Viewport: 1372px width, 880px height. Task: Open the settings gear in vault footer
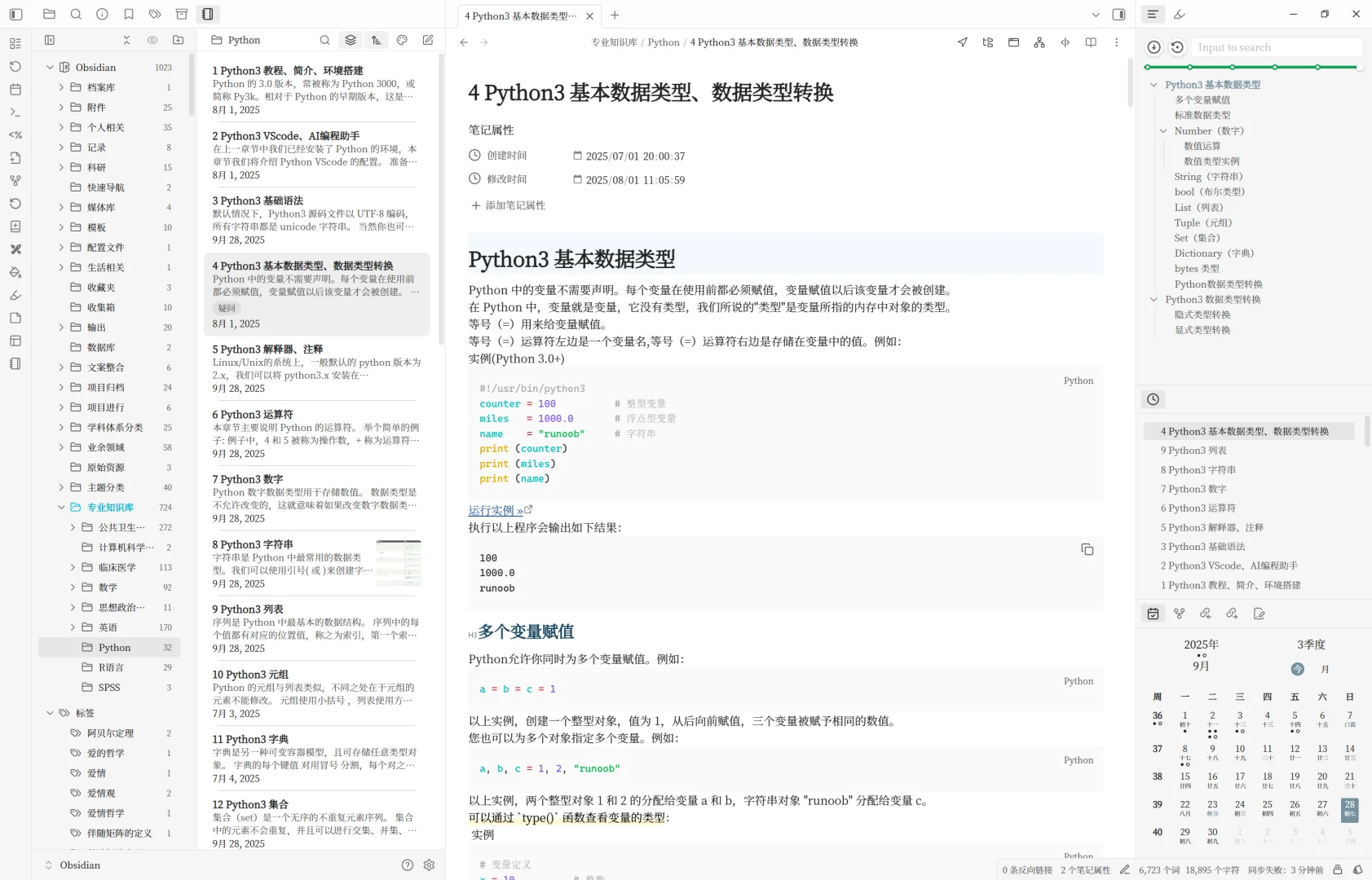(x=429, y=865)
